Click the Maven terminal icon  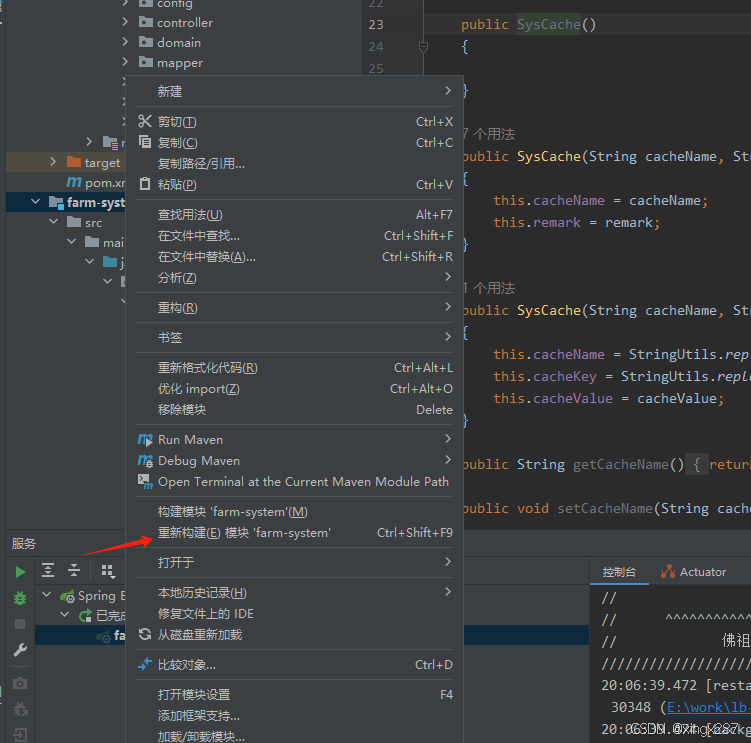[145, 481]
